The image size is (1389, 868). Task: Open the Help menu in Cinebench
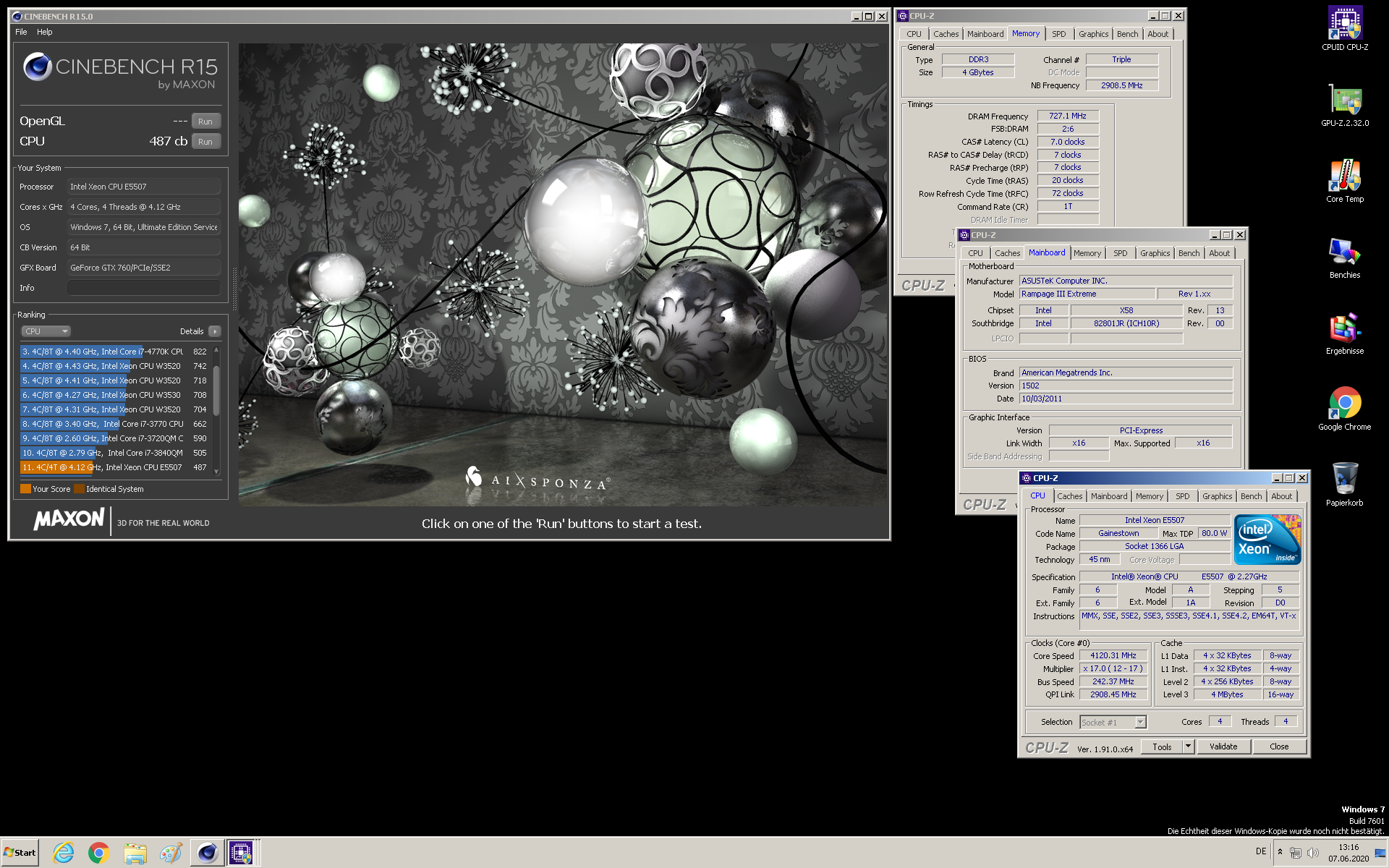click(45, 32)
